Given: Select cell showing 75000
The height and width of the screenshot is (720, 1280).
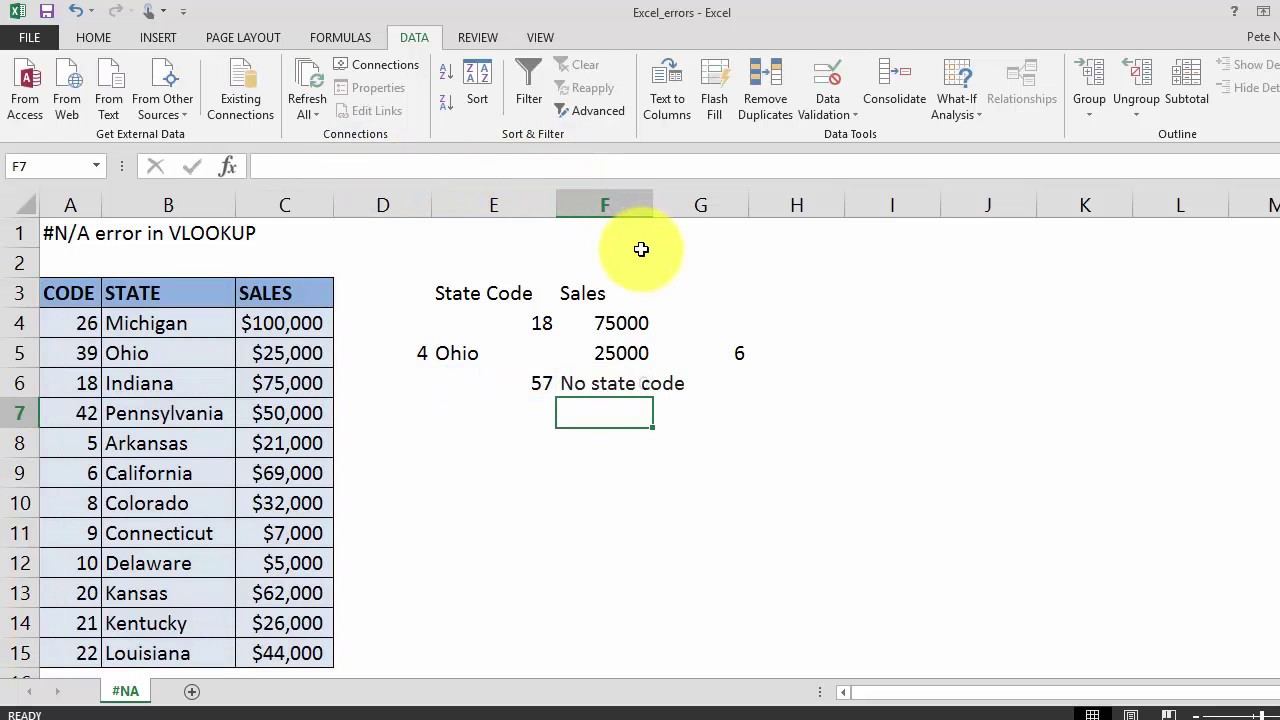Looking at the screenshot, I should [604, 323].
